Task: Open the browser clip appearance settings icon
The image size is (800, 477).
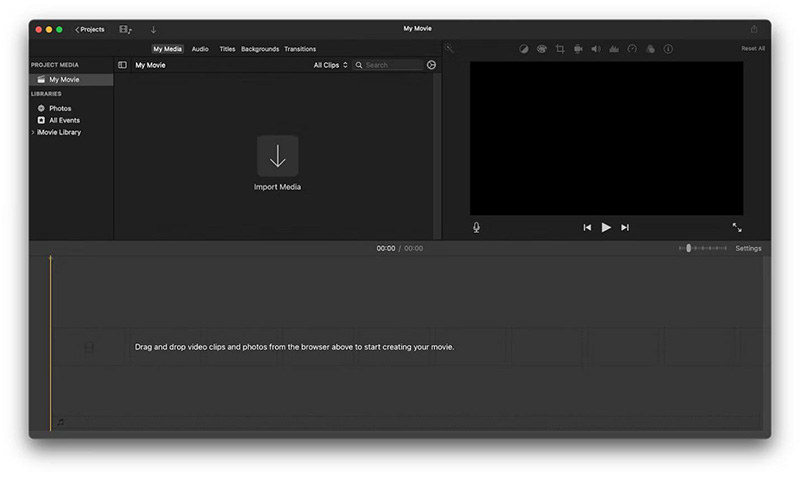Action: [x=432, y=65]
